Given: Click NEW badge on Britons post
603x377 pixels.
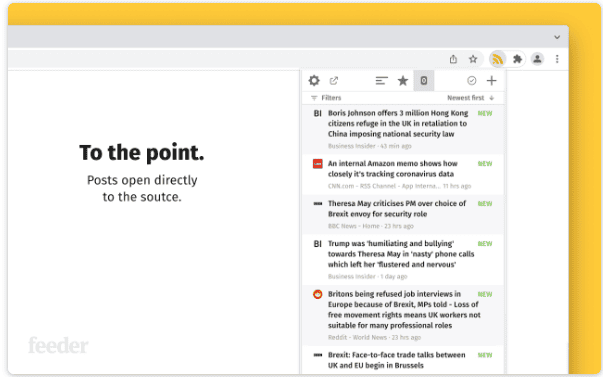Looking at the screenshot, I should click(485, 294).
